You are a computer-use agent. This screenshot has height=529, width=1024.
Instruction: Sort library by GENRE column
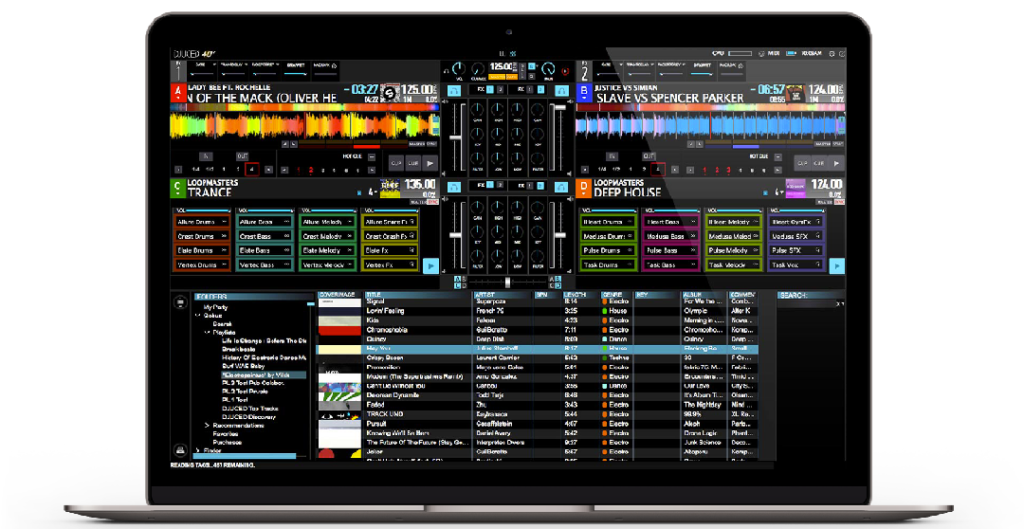pos(616,295)
